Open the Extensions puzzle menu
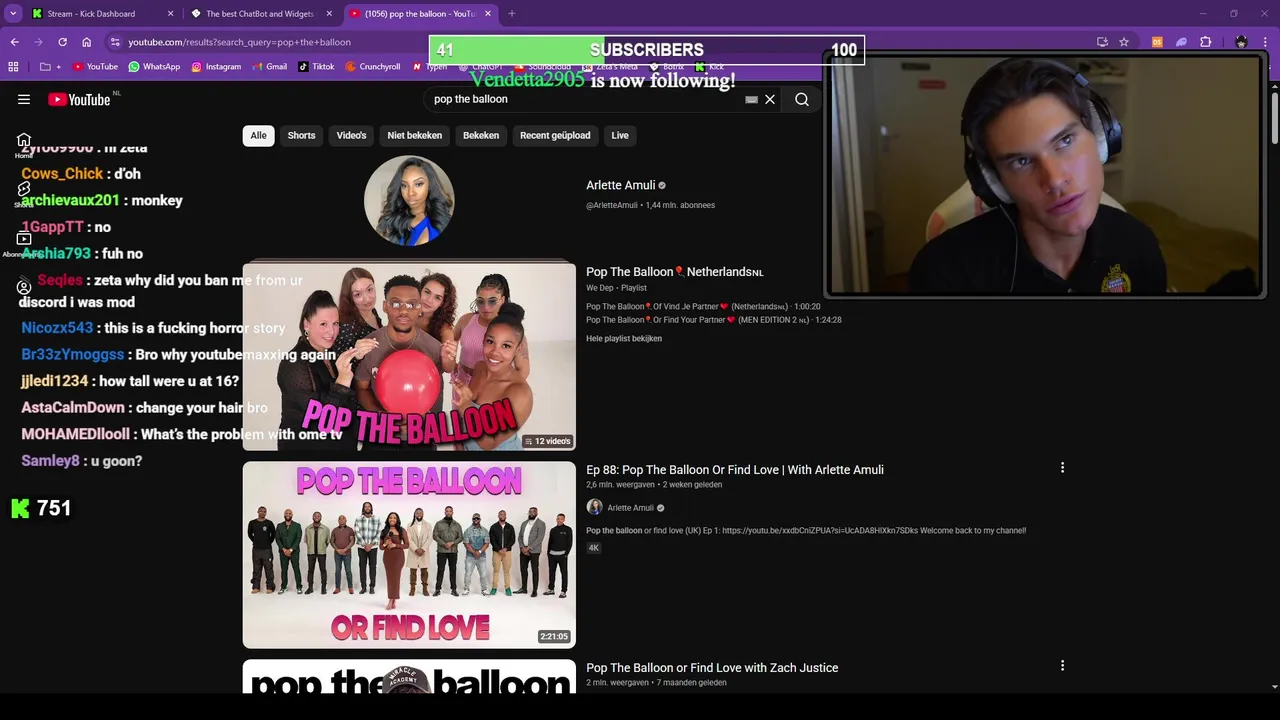This screenshot has width=1280, height=720. tap(1205, 42)
